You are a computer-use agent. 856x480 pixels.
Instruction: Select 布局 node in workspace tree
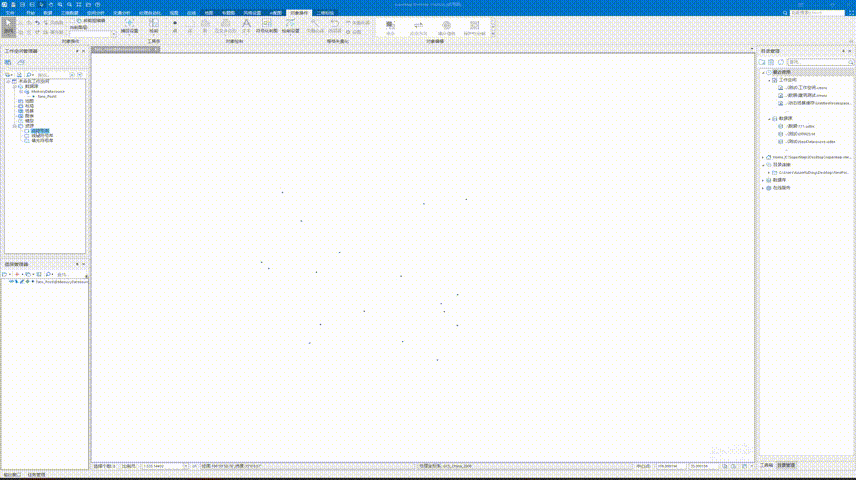click(29, 106)
